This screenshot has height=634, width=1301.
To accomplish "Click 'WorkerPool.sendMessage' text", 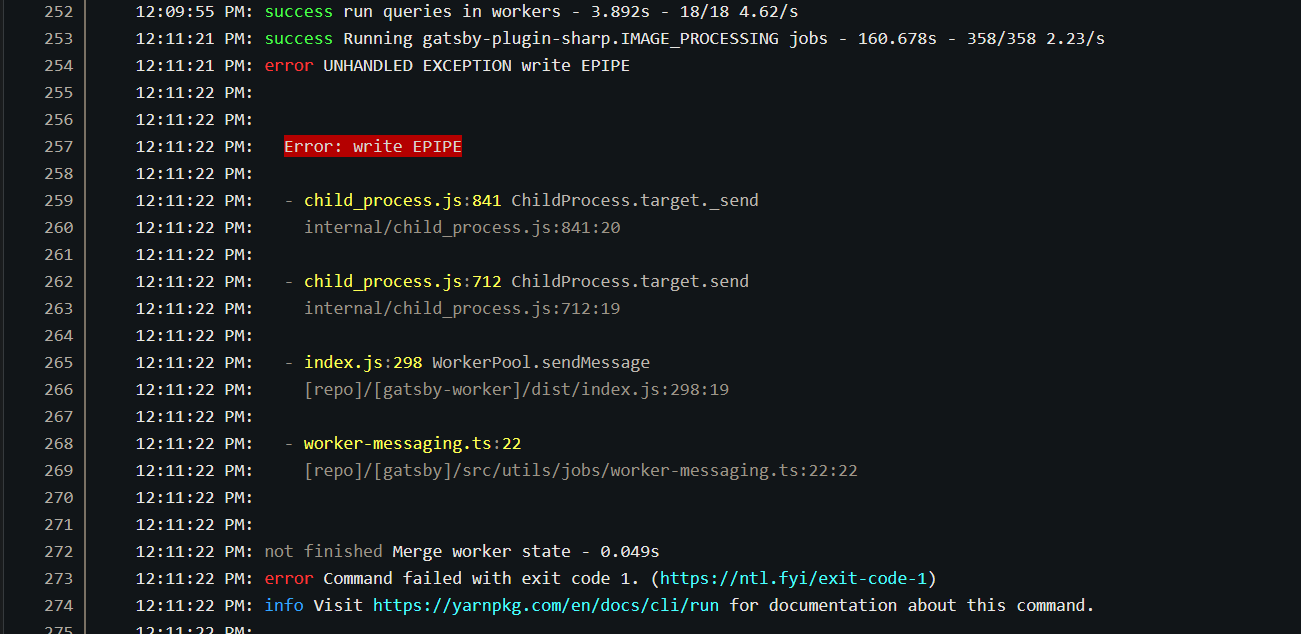I will click(x=541, y=363).
